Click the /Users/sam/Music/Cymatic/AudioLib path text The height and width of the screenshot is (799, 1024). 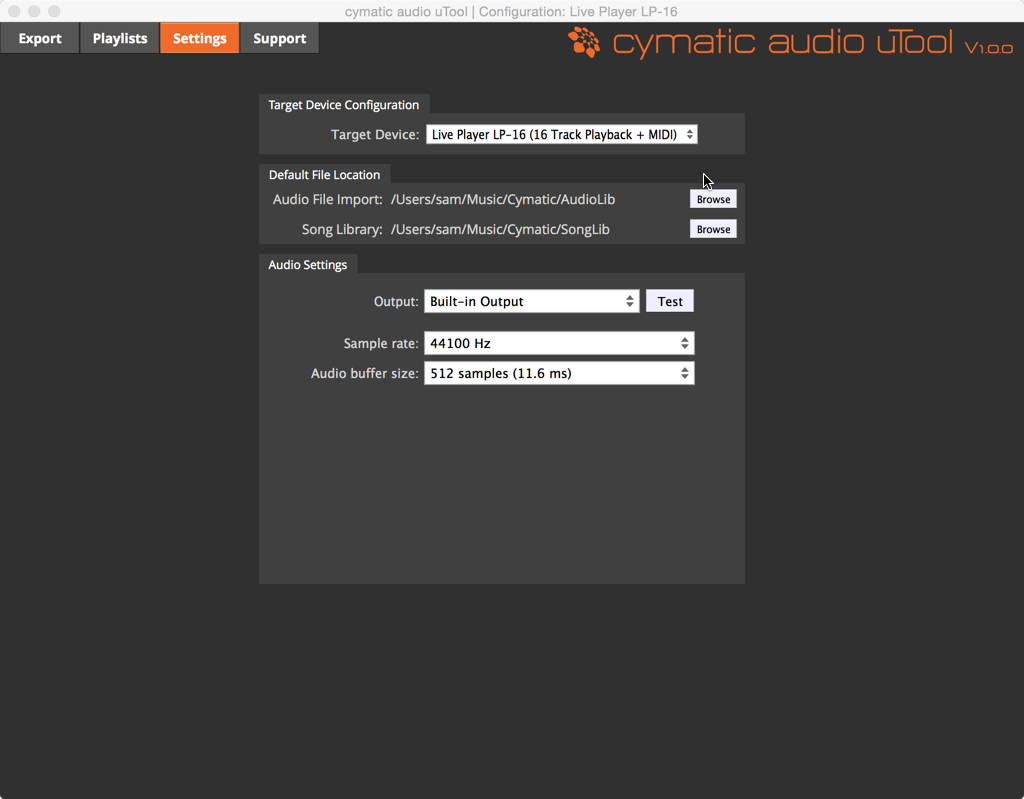(503, 199)
